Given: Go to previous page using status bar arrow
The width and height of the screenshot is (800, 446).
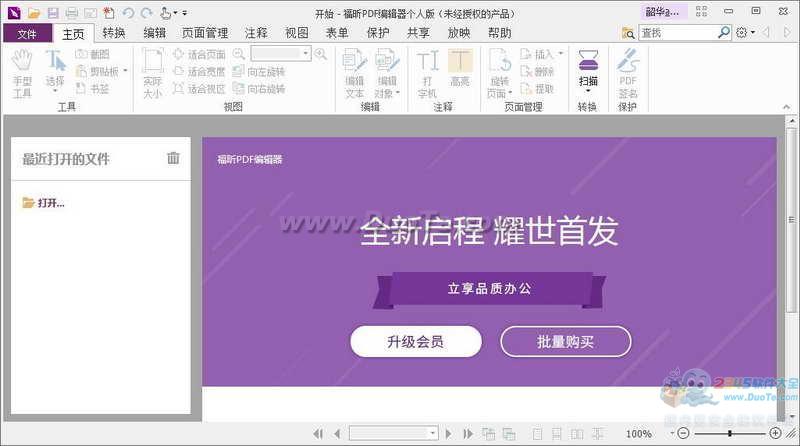Looking at the screenshot, I should (337, 434).
